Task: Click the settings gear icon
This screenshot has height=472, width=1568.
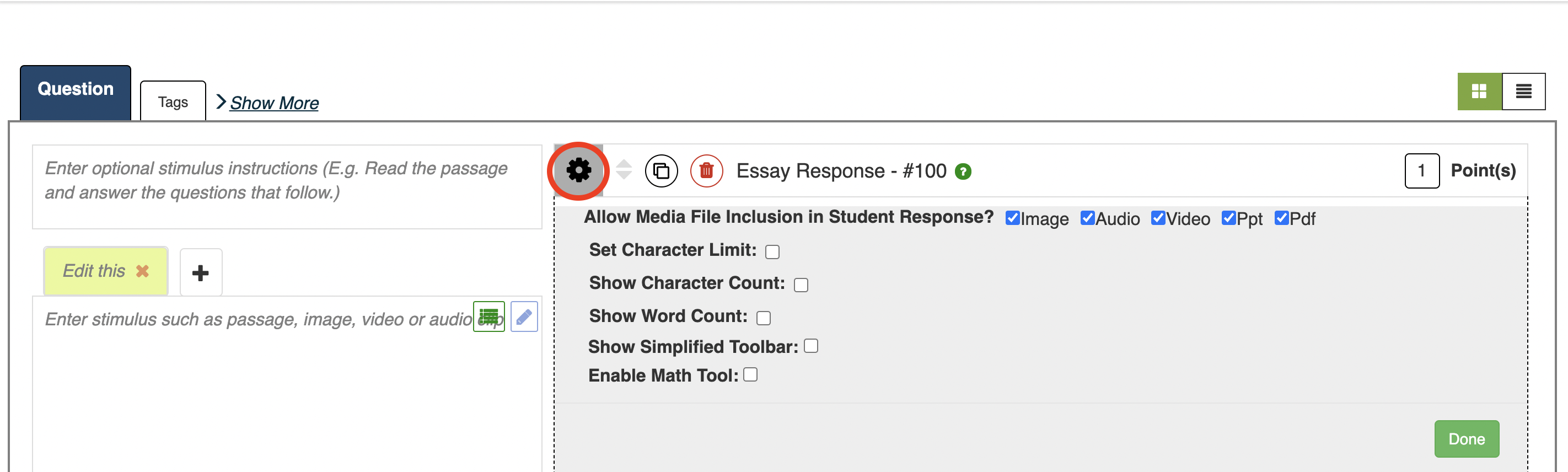Action: click(578, 170)
